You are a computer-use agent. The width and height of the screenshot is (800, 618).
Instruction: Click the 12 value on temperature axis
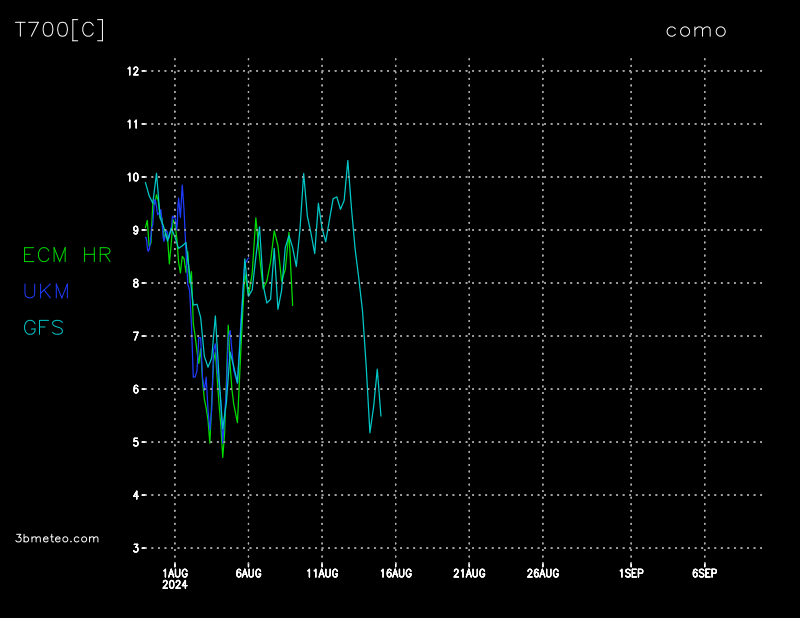tap(132, 71)
